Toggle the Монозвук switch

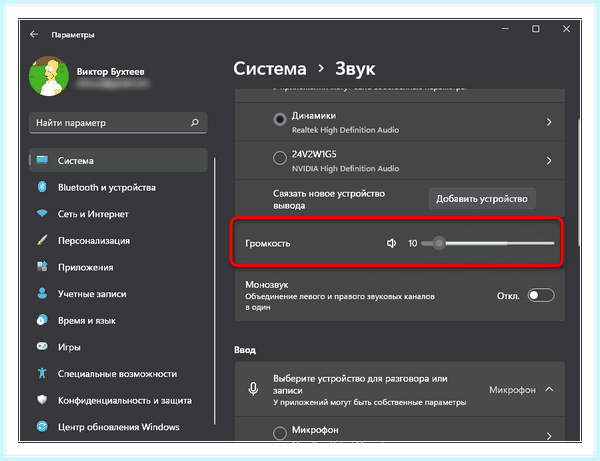tap(541, 295)
